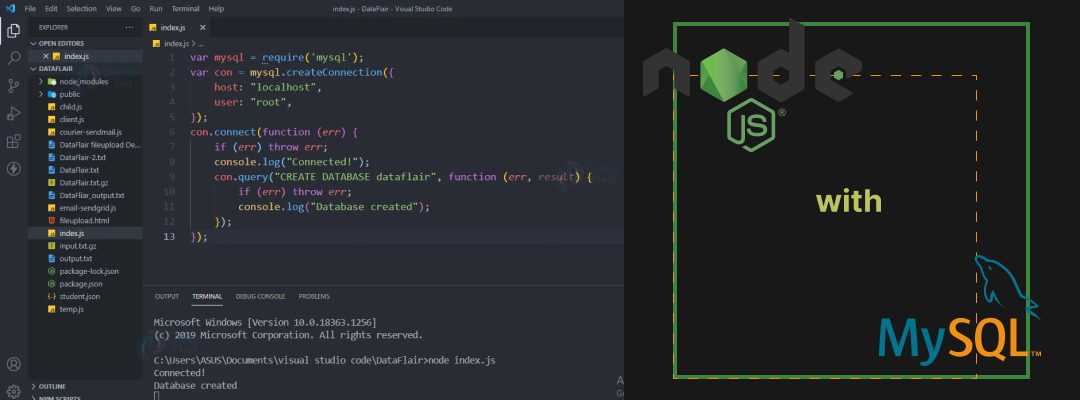Switch to the DEBUG CONSOLE tab
The width and height of the screenshot is (1080, 400).
pos(260,296)
